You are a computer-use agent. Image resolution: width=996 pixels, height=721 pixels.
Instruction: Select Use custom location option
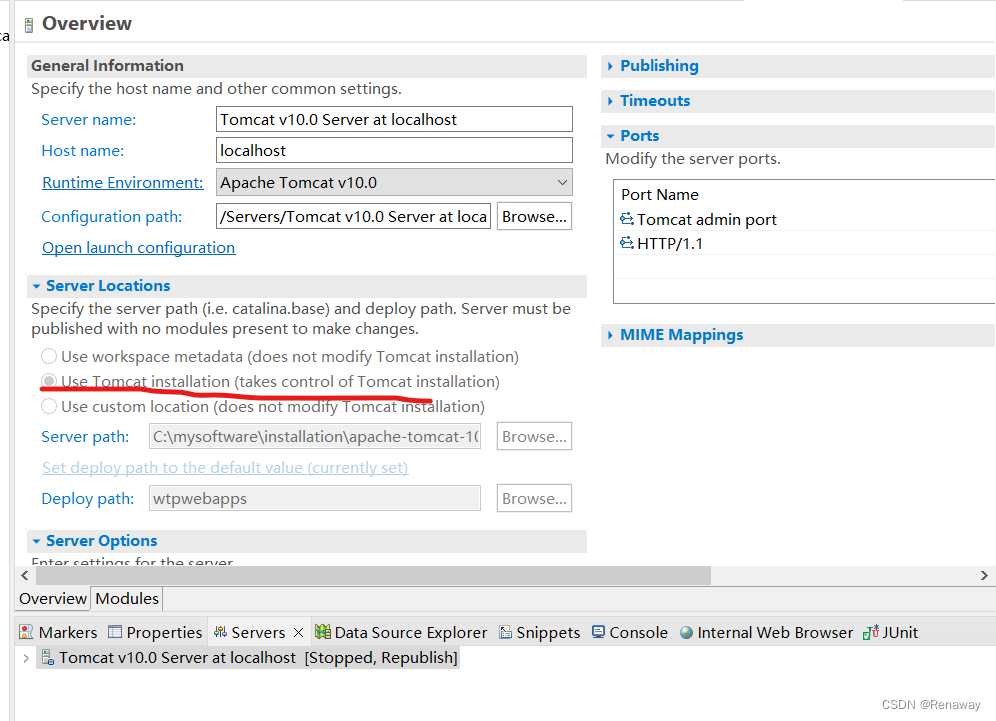coord(48,406)
